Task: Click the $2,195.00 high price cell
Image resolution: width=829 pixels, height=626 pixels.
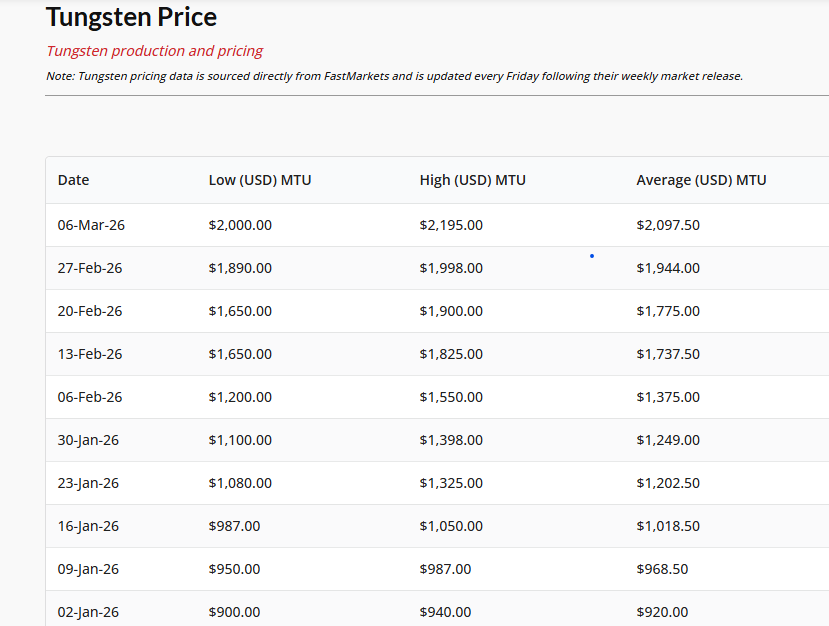Action: click(x=451, y=225)
